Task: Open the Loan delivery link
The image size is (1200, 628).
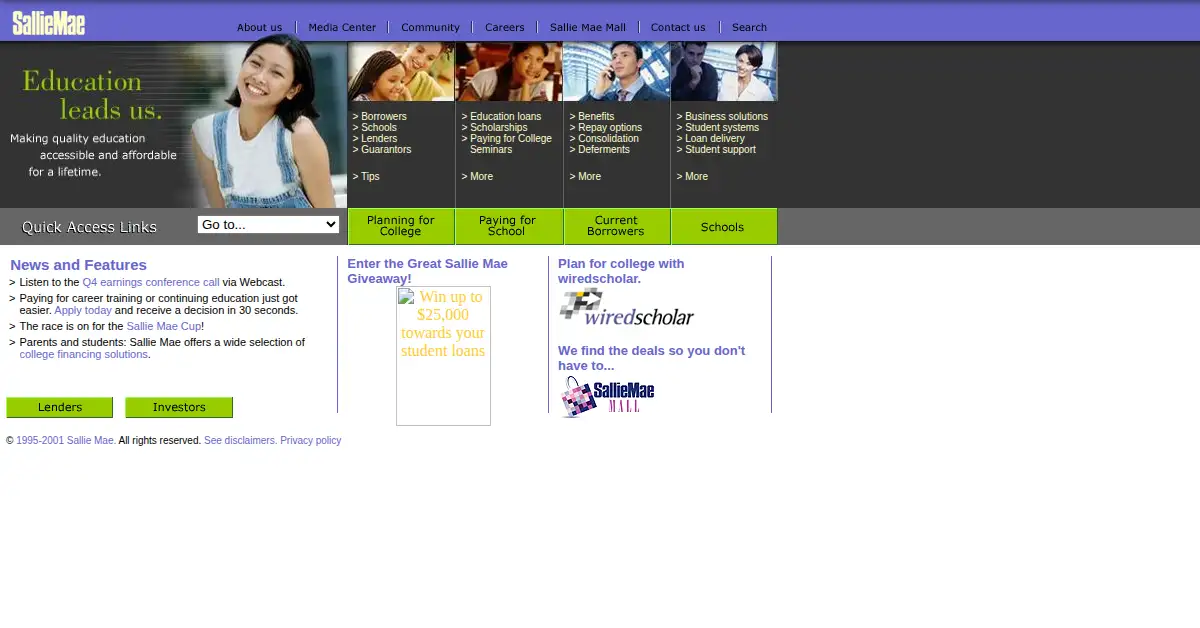Action: point(715,139)
